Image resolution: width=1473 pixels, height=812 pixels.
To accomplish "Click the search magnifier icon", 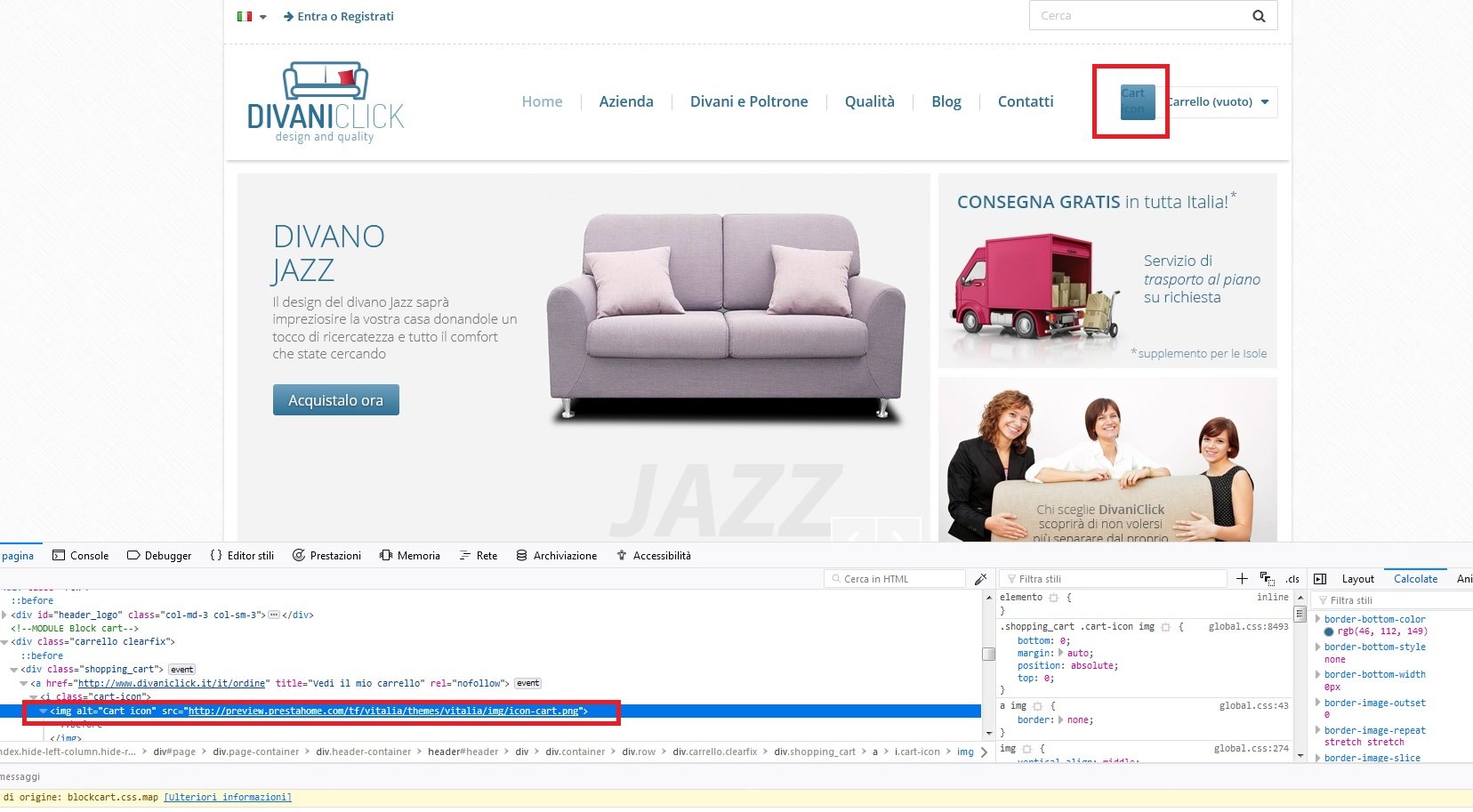I will [1259, 16].
